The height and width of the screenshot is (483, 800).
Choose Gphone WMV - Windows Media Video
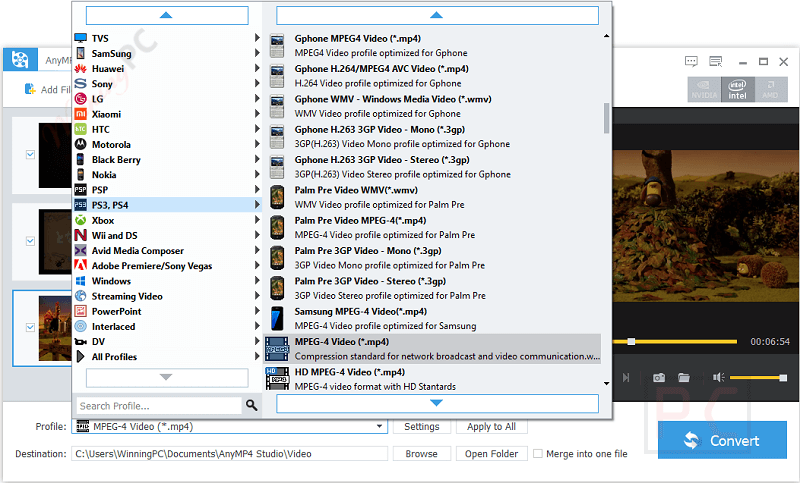(x=432, y=106)
